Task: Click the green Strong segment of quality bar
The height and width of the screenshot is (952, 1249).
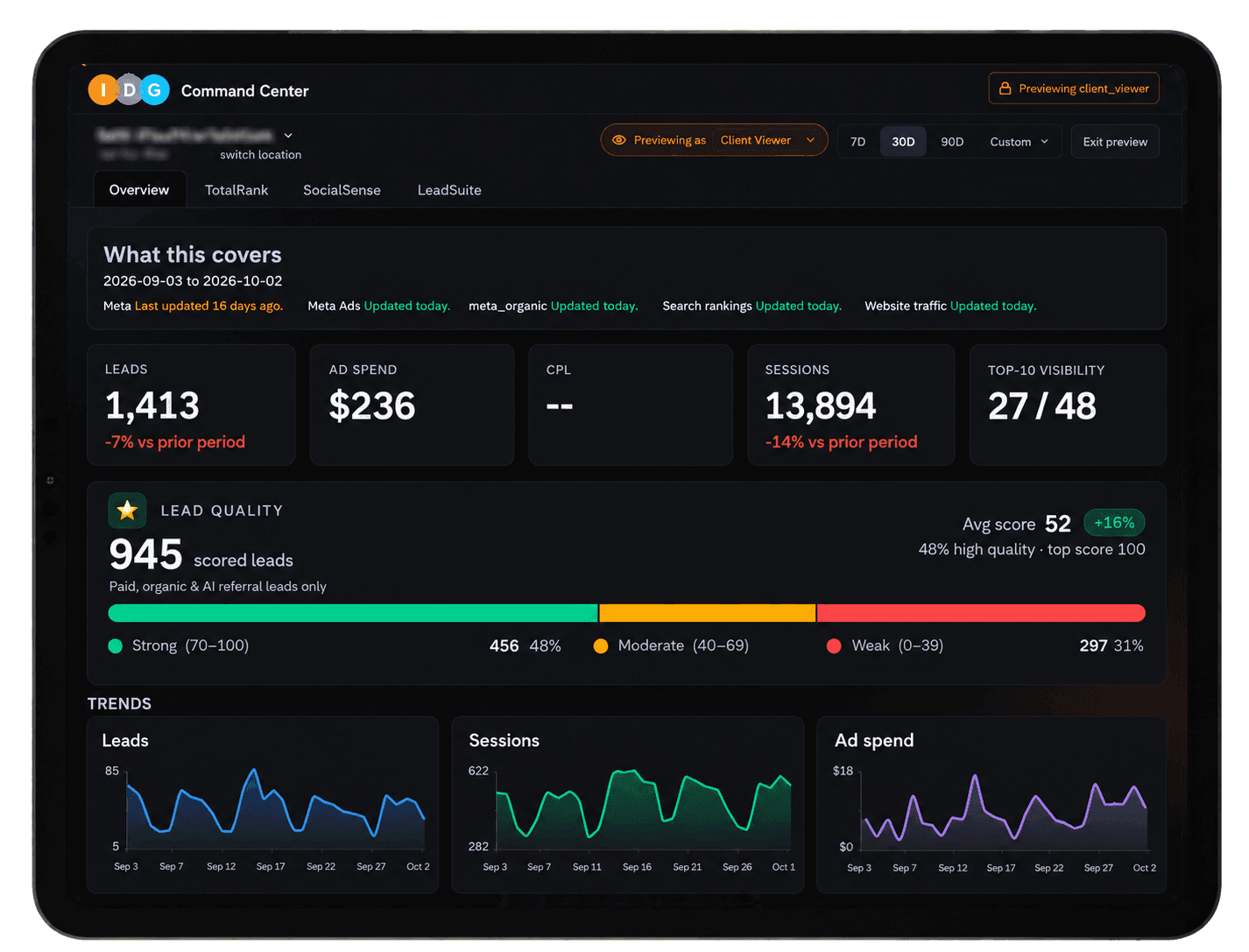Action: pyautogui.click(x=353, y=613)
